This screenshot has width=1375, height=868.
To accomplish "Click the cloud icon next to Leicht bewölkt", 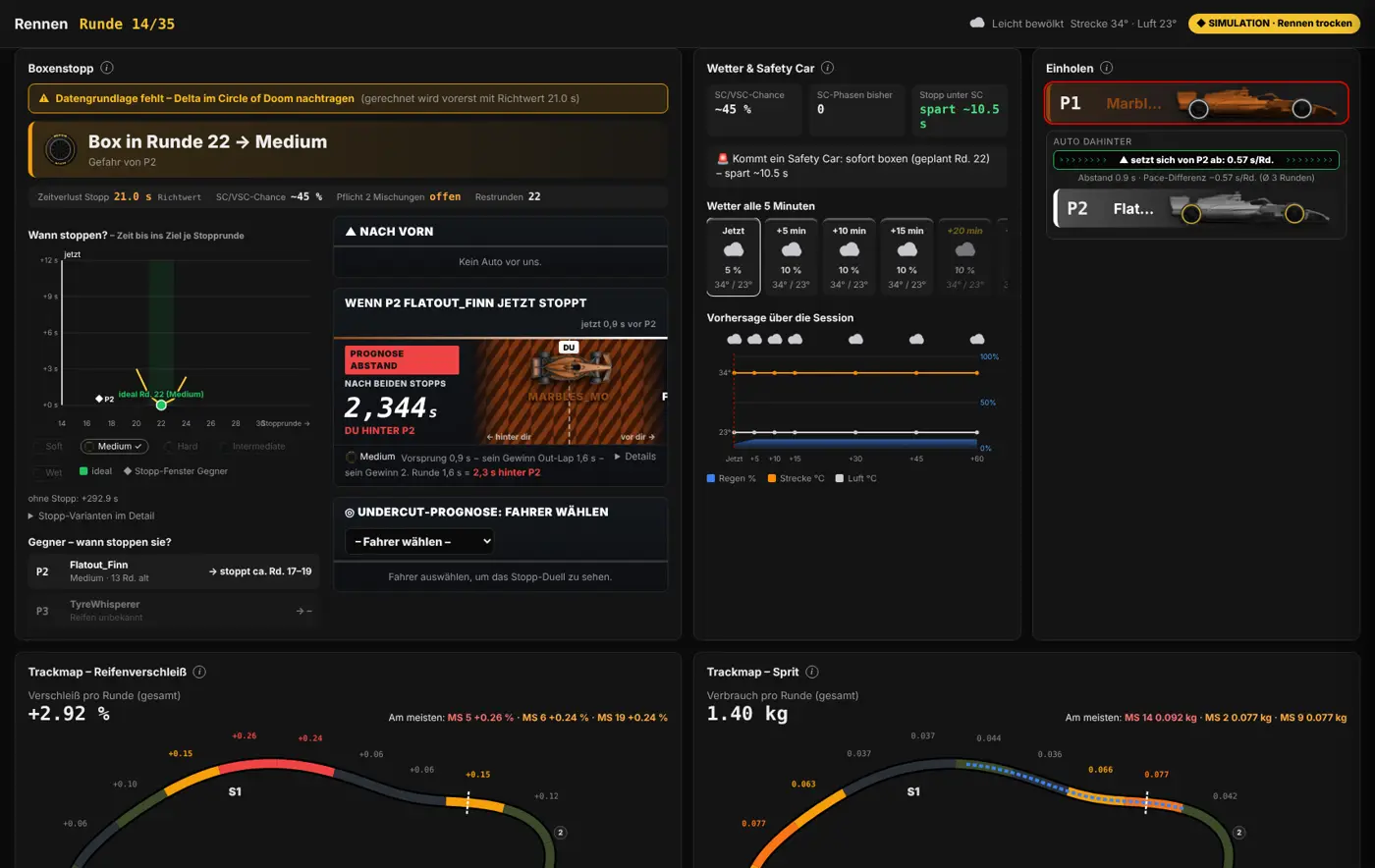I will point(977,23).
